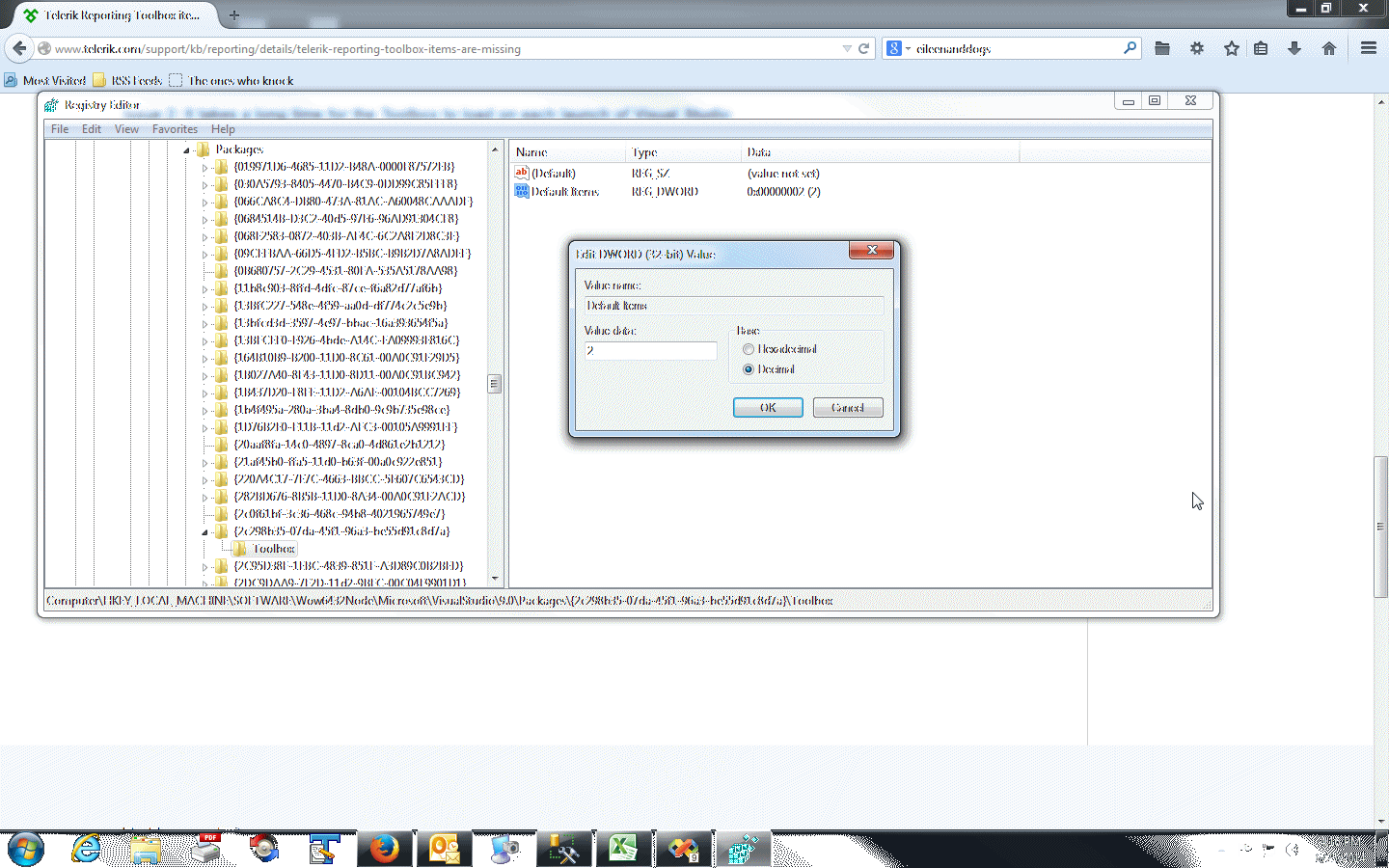Open the Favorites menu
1389x868 pixels.
point(175,129)
